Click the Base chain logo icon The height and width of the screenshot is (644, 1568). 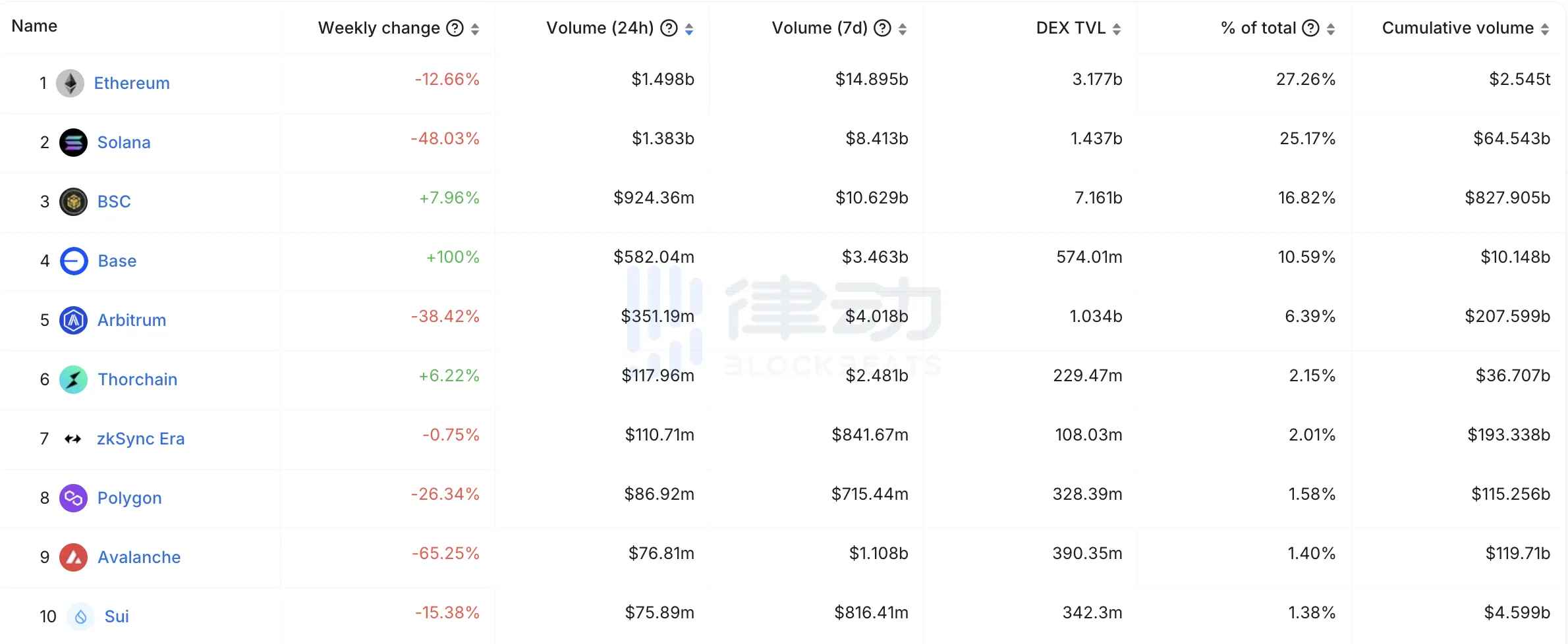coord(74,261)
